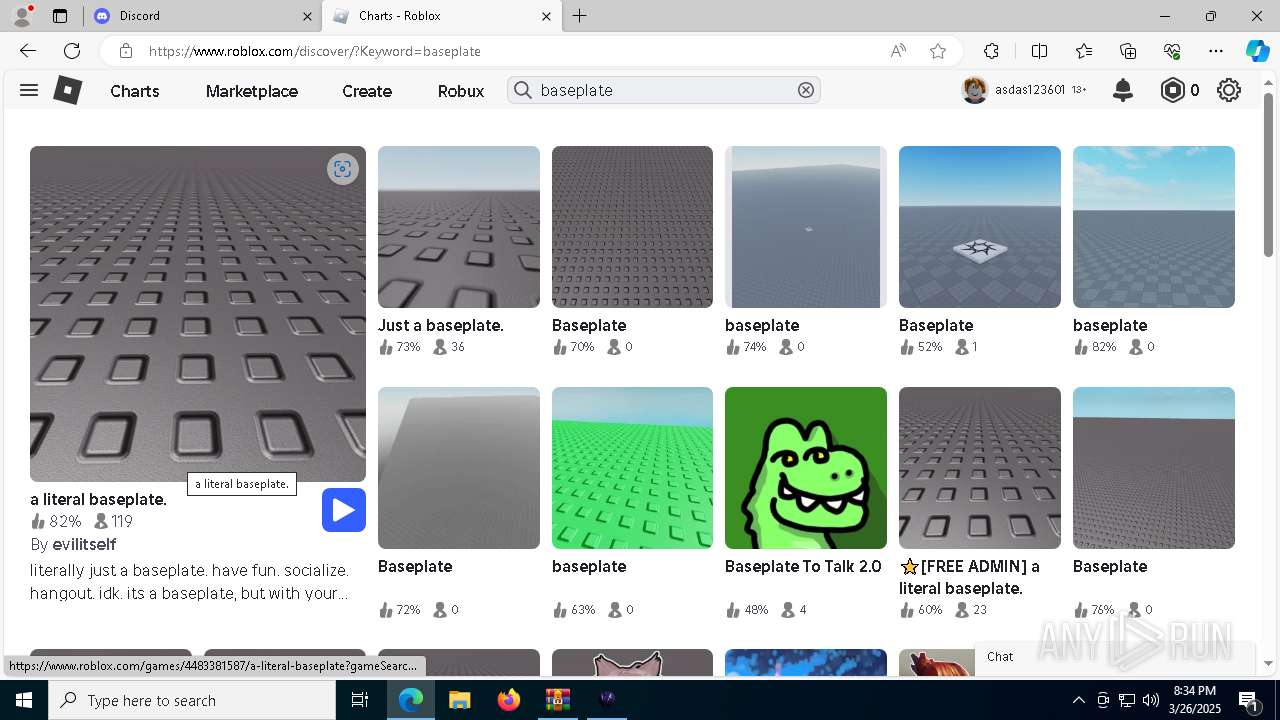
Task: Open the favorites list
Action: click(x=1084, y=51)
